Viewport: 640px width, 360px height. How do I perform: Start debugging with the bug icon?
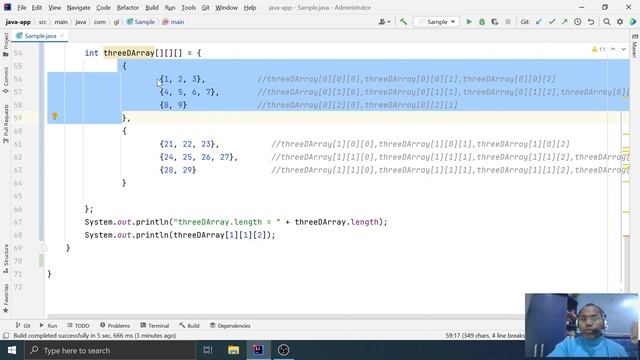(482, 22)
